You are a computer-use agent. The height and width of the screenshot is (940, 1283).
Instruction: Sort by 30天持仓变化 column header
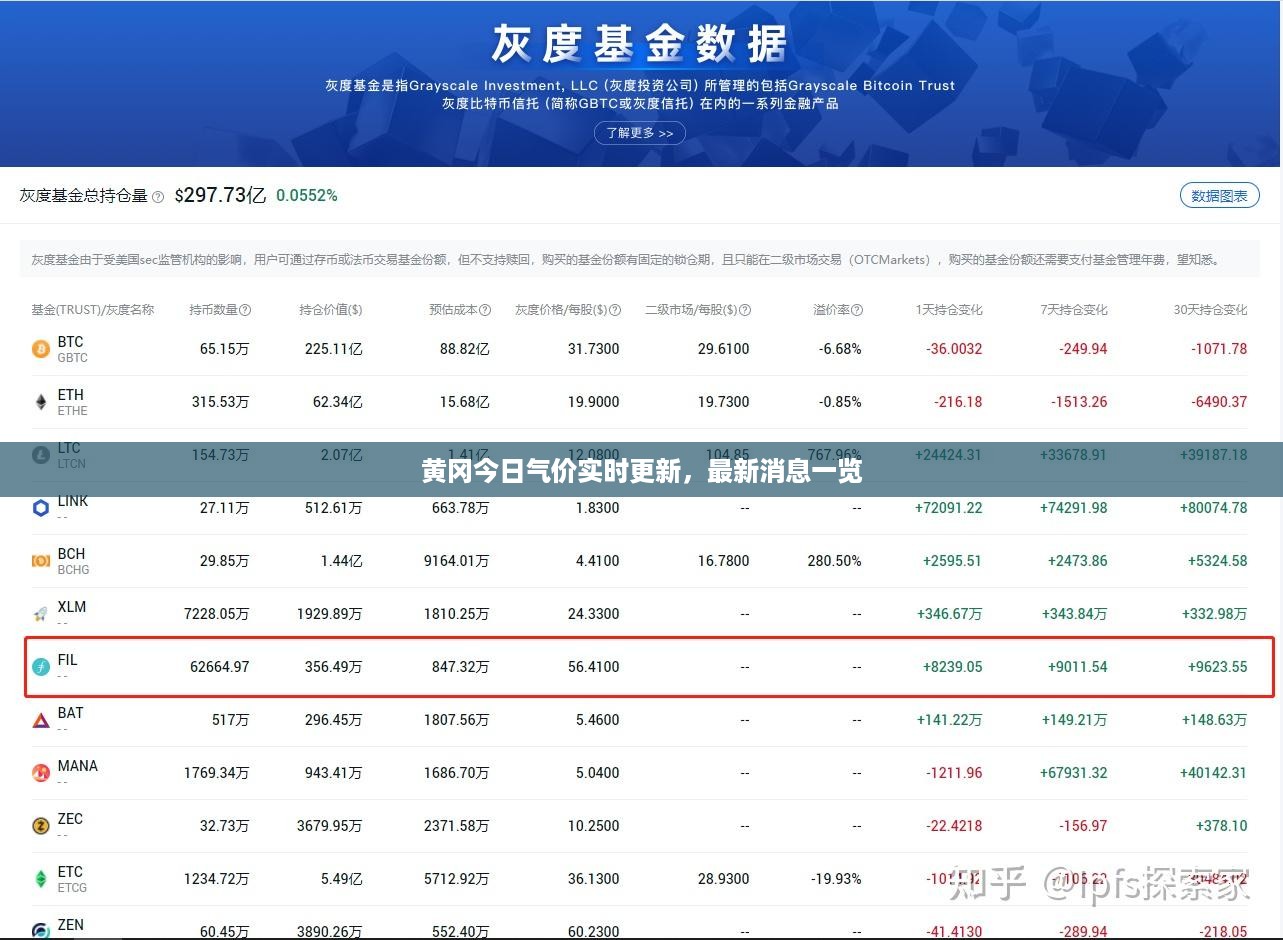[1210, 310]
